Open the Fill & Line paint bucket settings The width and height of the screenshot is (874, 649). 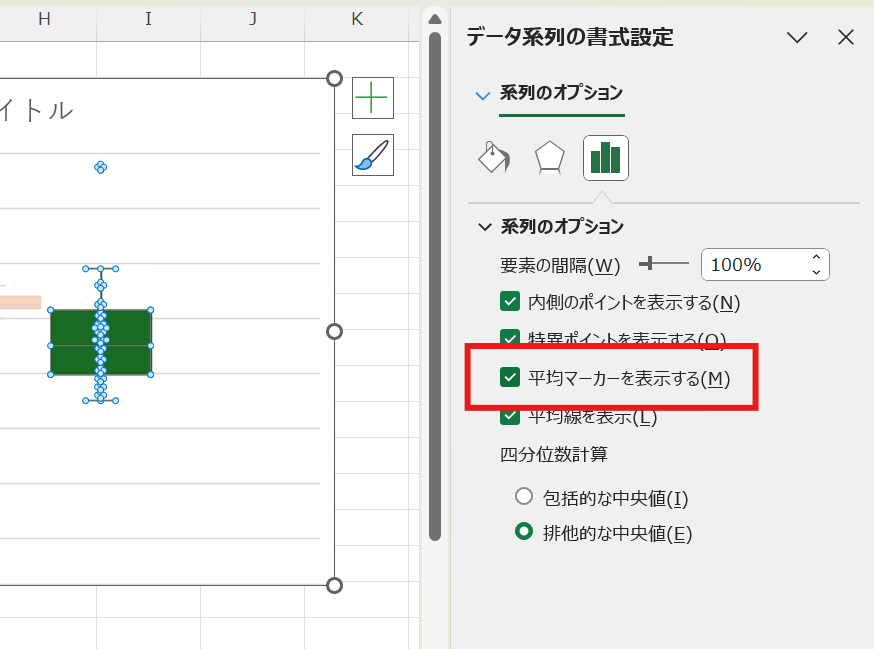pos(493,157)
